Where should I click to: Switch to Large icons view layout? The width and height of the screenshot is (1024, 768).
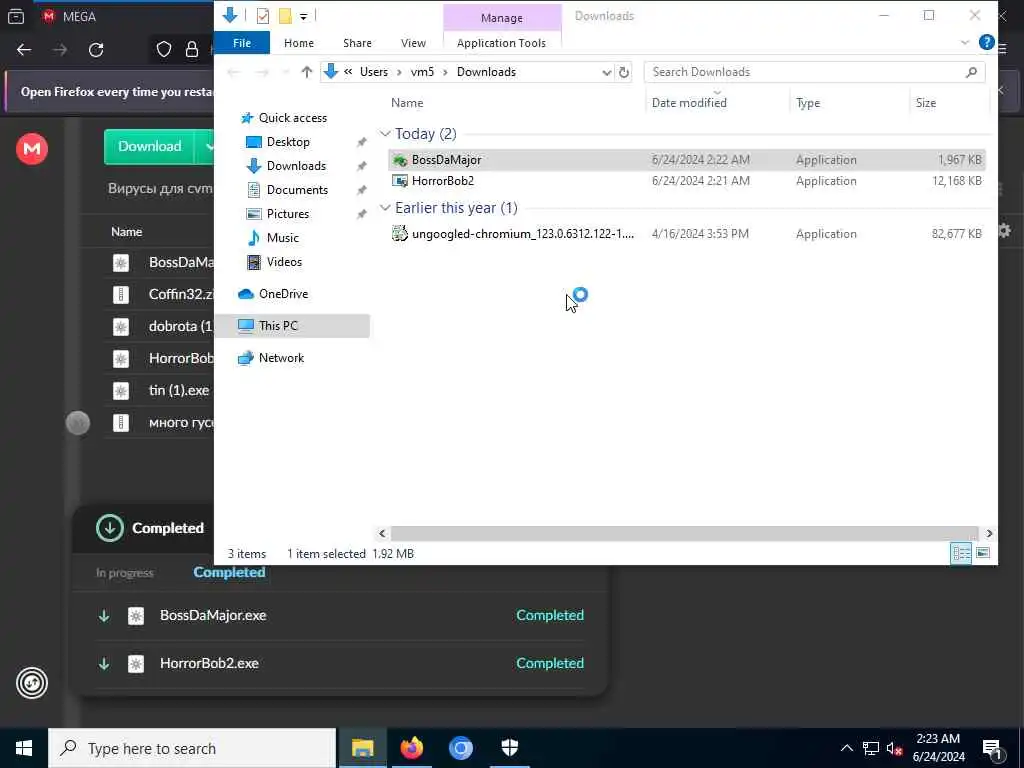click(982, 554)
